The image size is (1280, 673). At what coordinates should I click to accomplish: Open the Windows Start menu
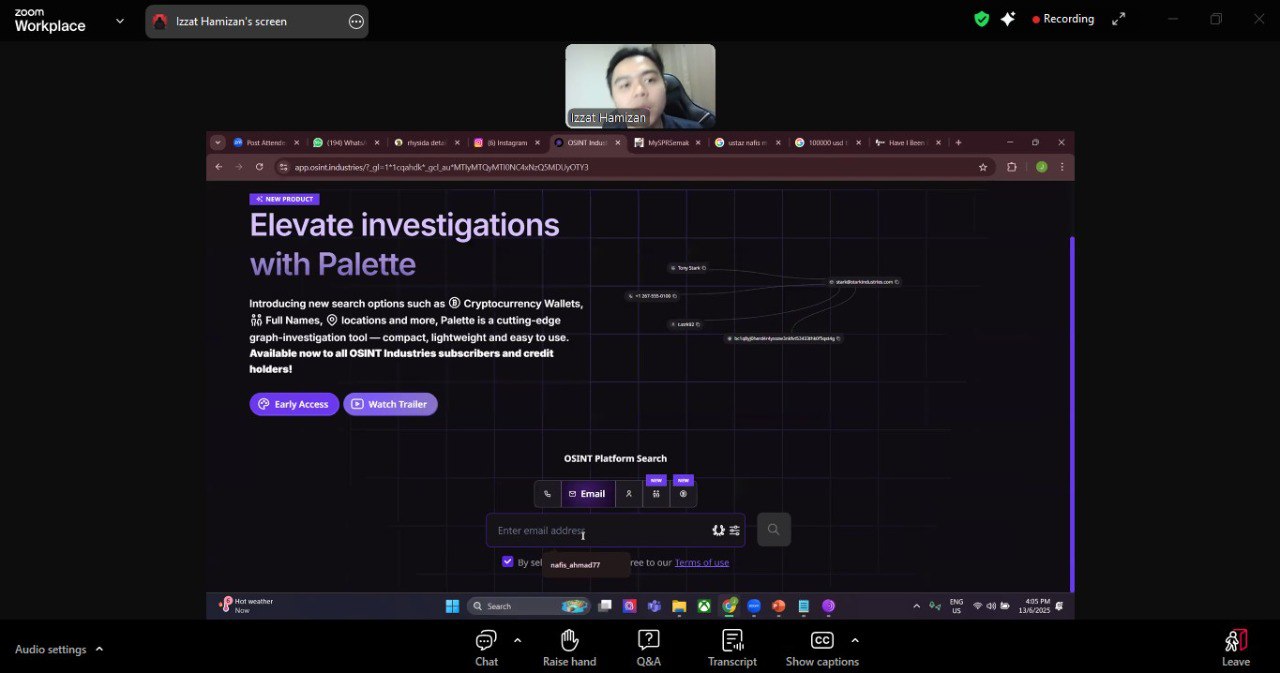click(x=452, y=606)
